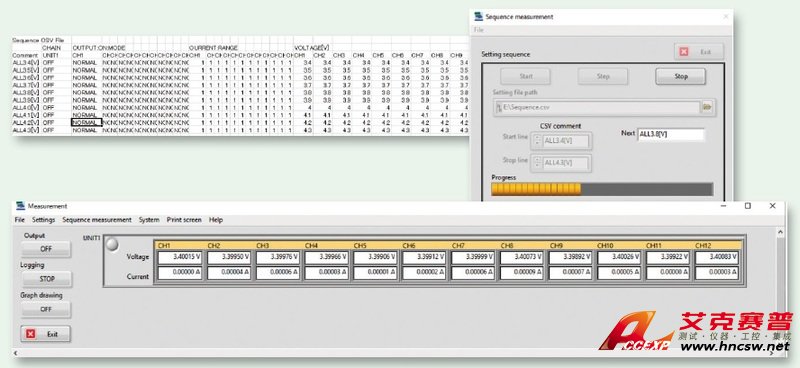Screen dimensions: 800x368
Task: Click the folder browse icon beside file path
Action: coord(707,107)
